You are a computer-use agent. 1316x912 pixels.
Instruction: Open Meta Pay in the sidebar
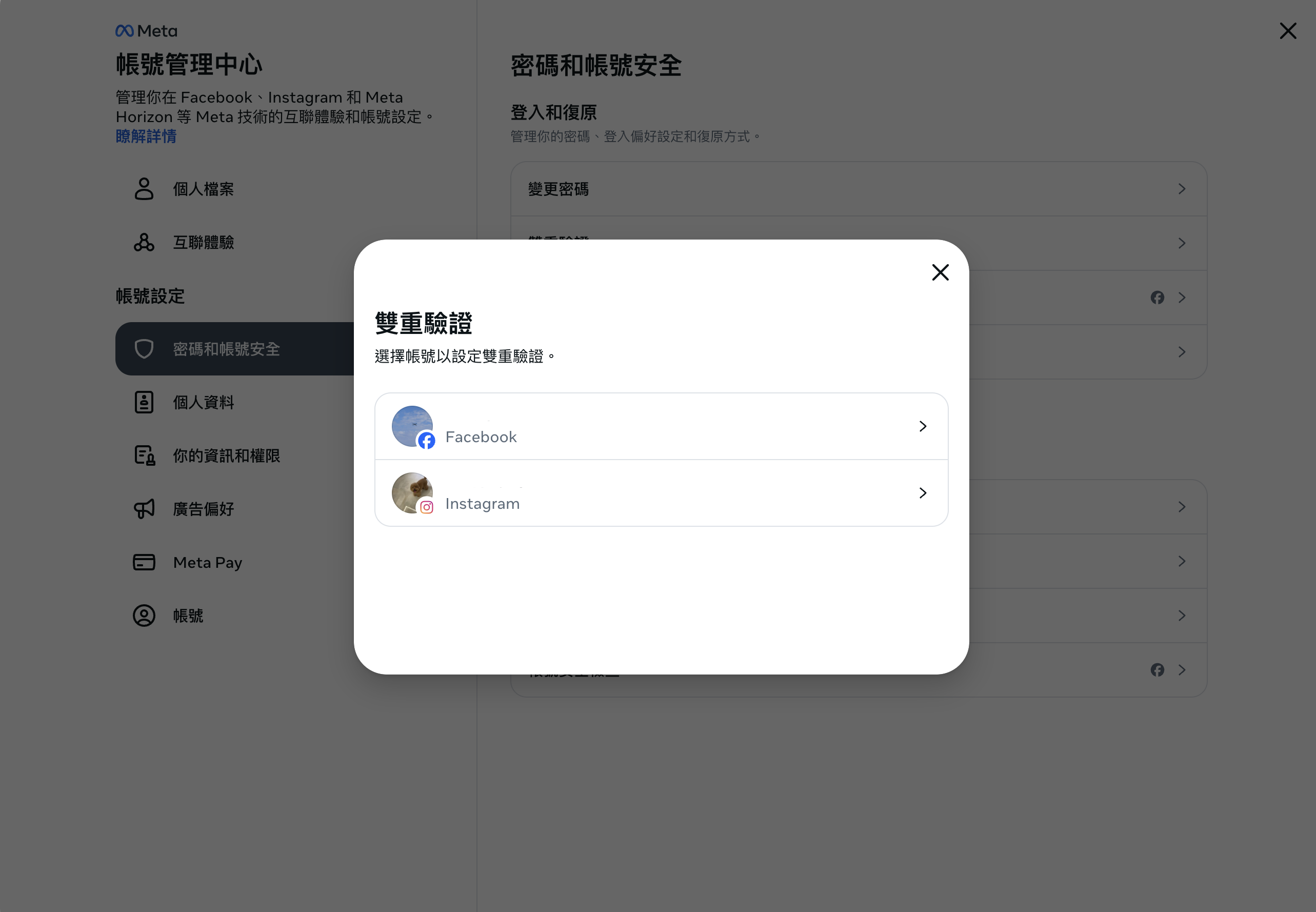[234, 562]
